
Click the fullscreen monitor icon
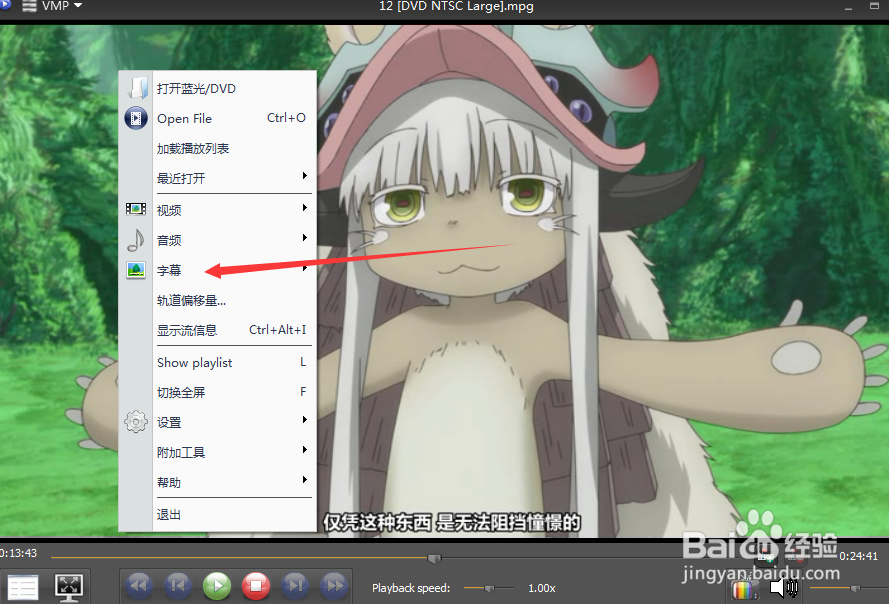click(x=69, y=588)
